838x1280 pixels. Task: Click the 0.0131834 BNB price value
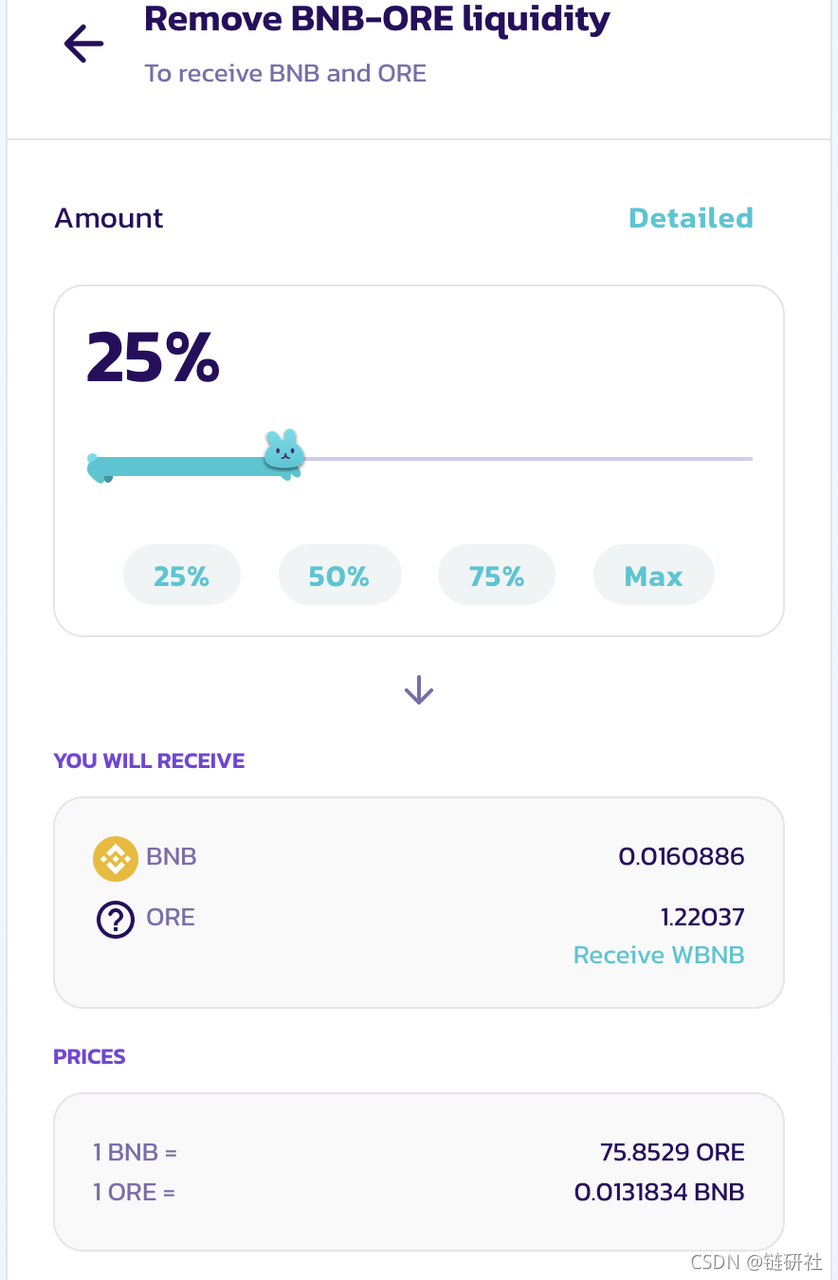(x=659, y=1192)
